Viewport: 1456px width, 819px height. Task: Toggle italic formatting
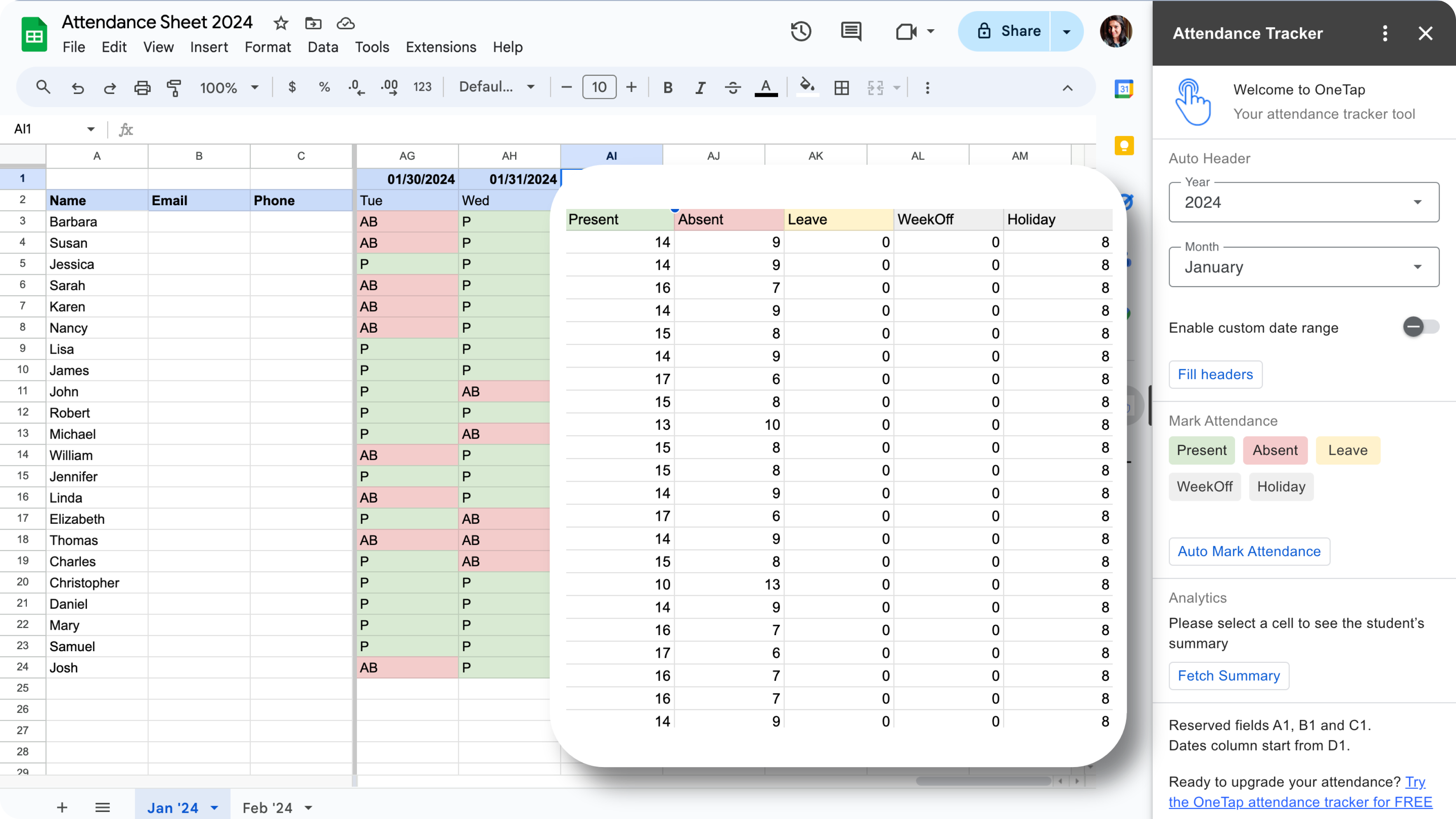click(700, 88)
